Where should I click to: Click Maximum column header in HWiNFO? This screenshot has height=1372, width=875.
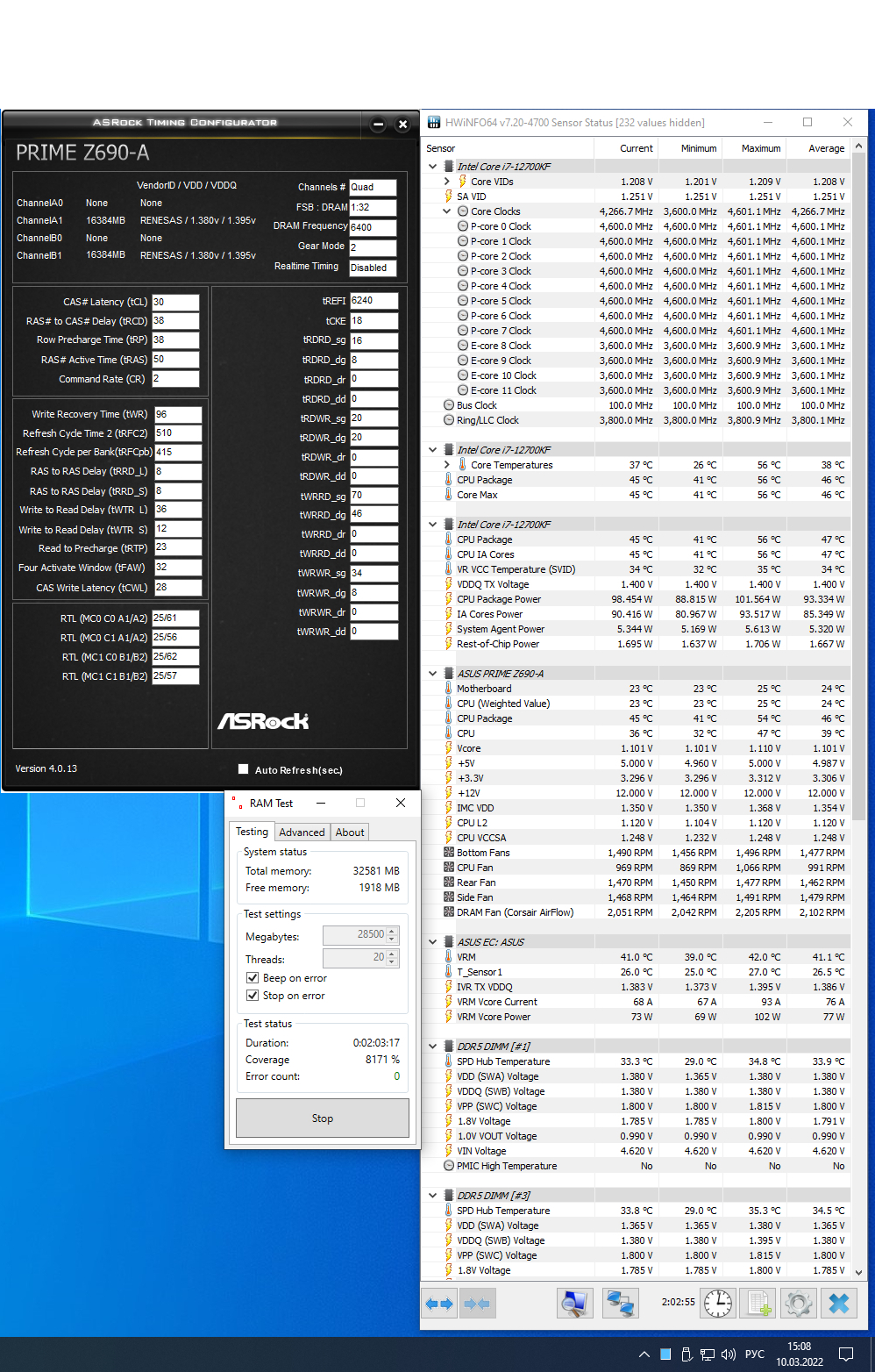pyautogui.click(x=754, y=148)
